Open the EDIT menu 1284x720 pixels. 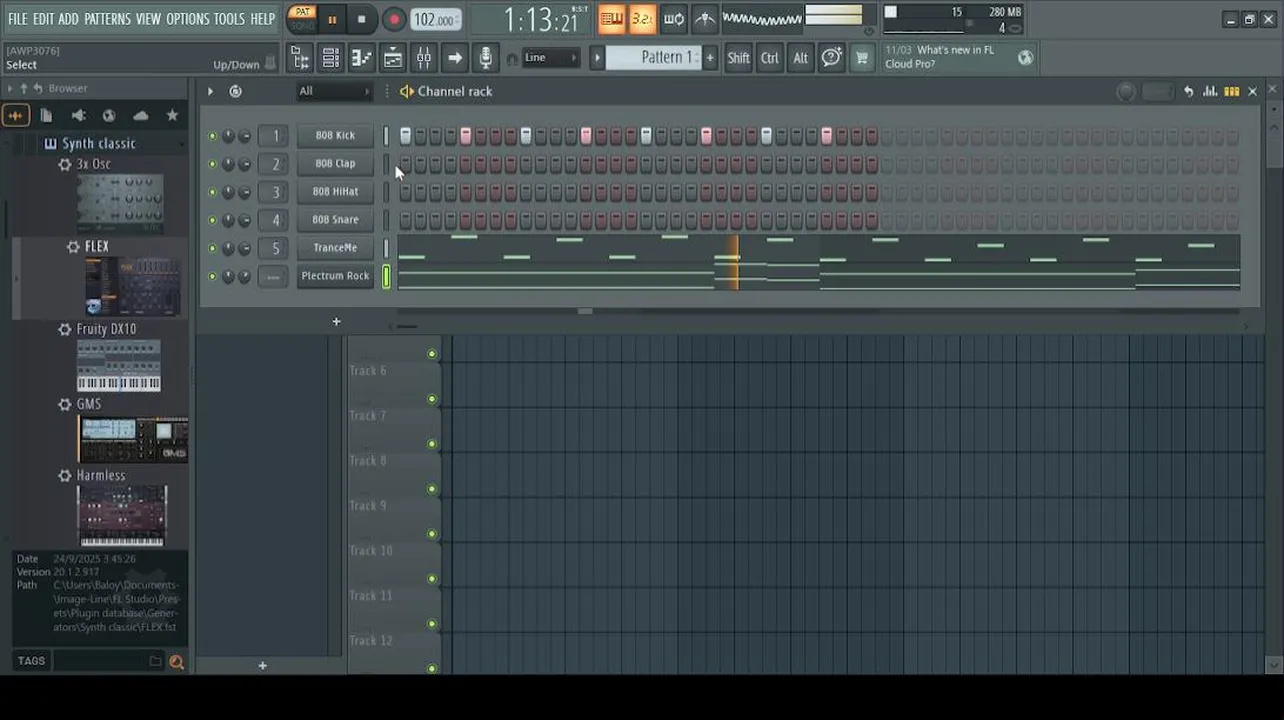click(x=43, y=19)
